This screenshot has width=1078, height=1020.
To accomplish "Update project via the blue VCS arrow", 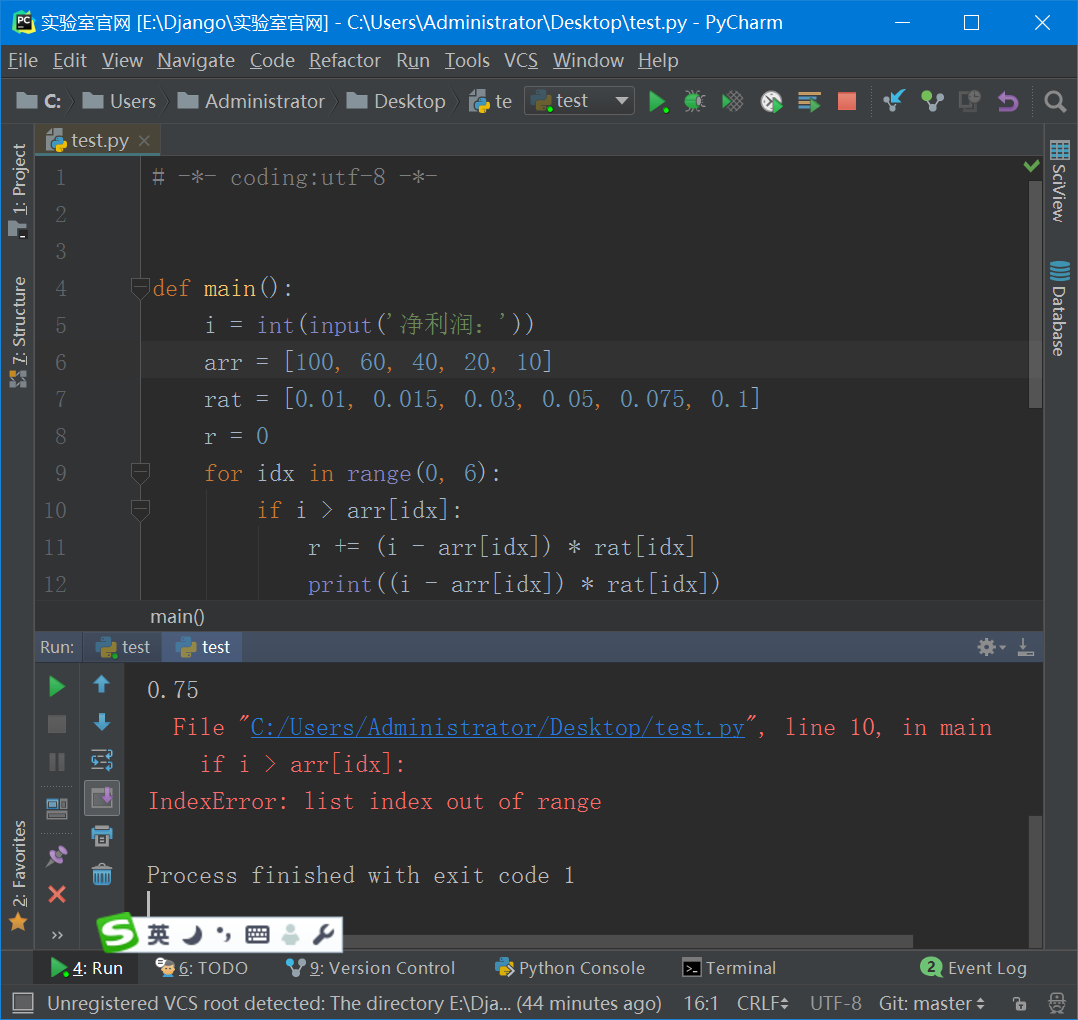I will pos(894,102).
